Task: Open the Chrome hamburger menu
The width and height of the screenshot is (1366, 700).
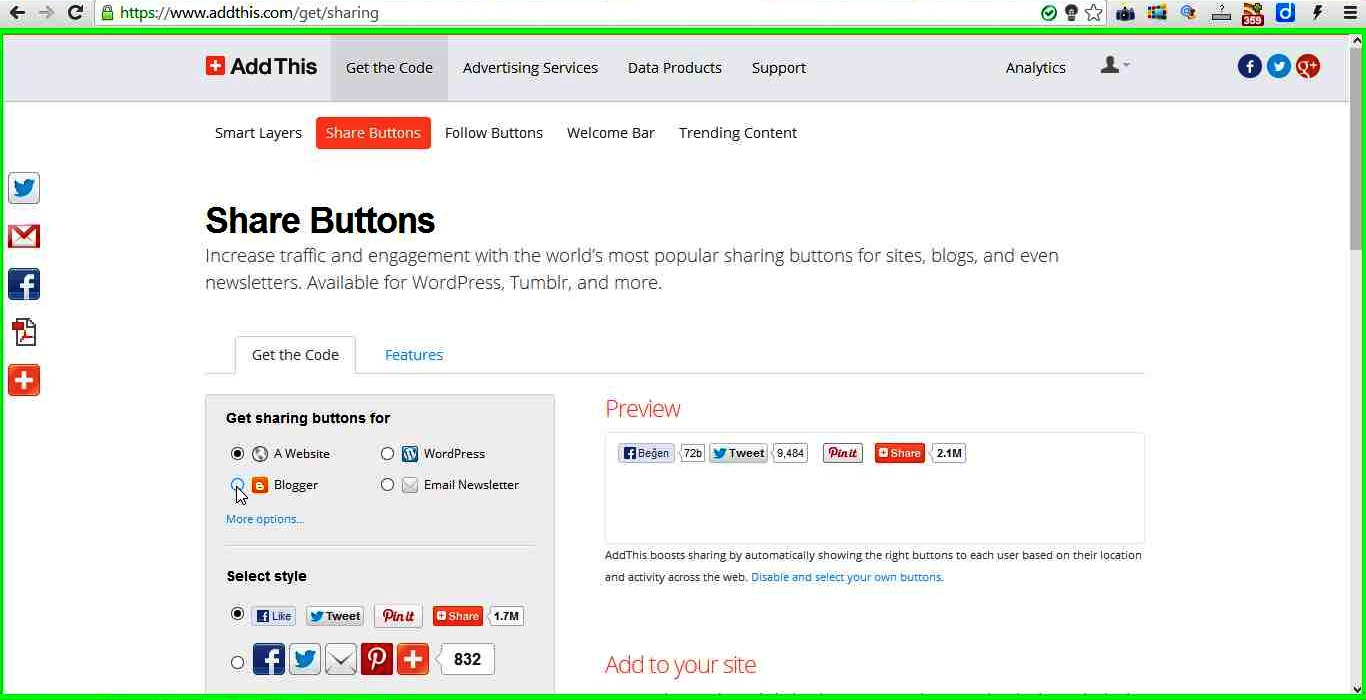Action: [1350, 13]
